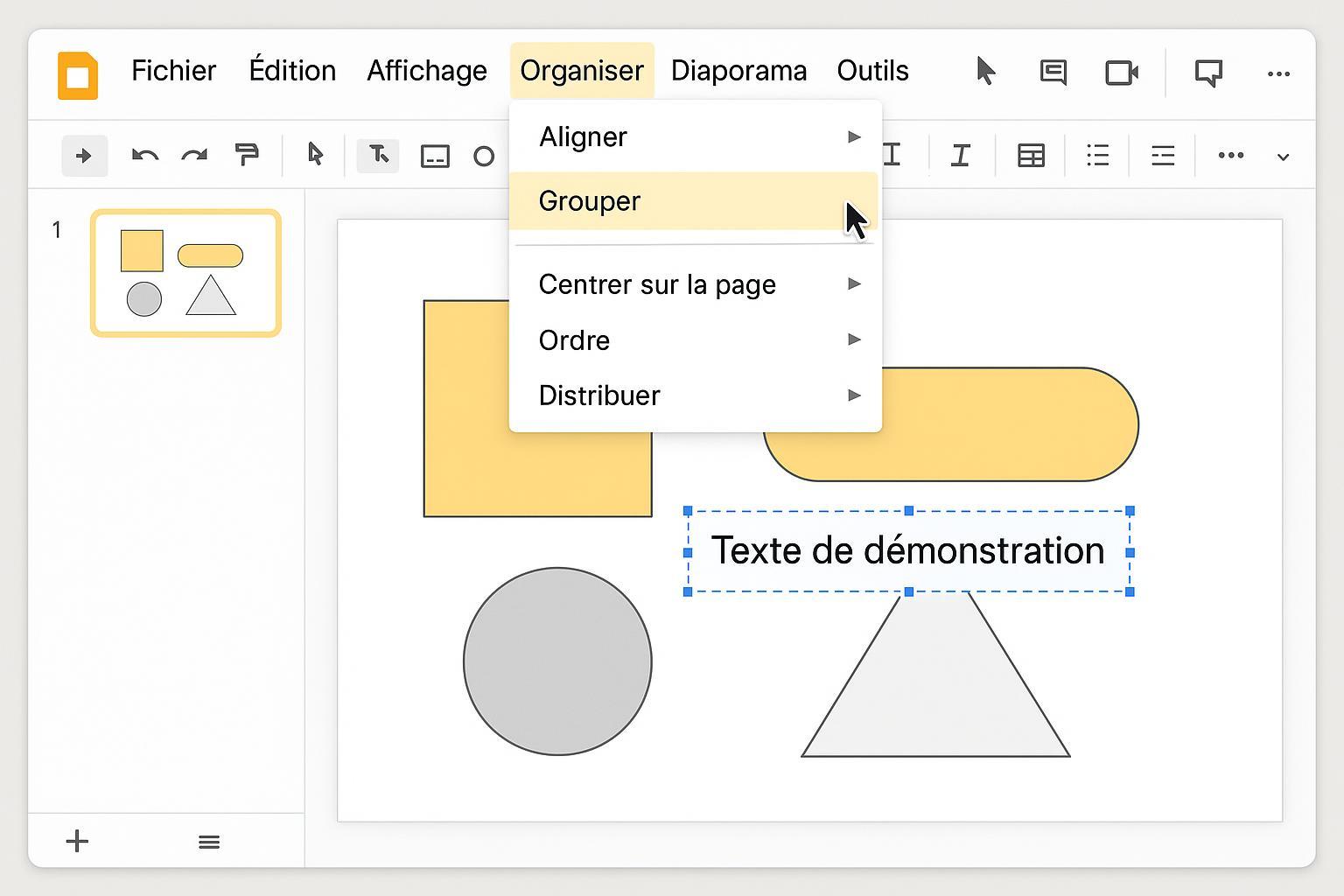Open the Diaporama menu
The width and height of the screenshot is (1344, 896).
[738, 71]
